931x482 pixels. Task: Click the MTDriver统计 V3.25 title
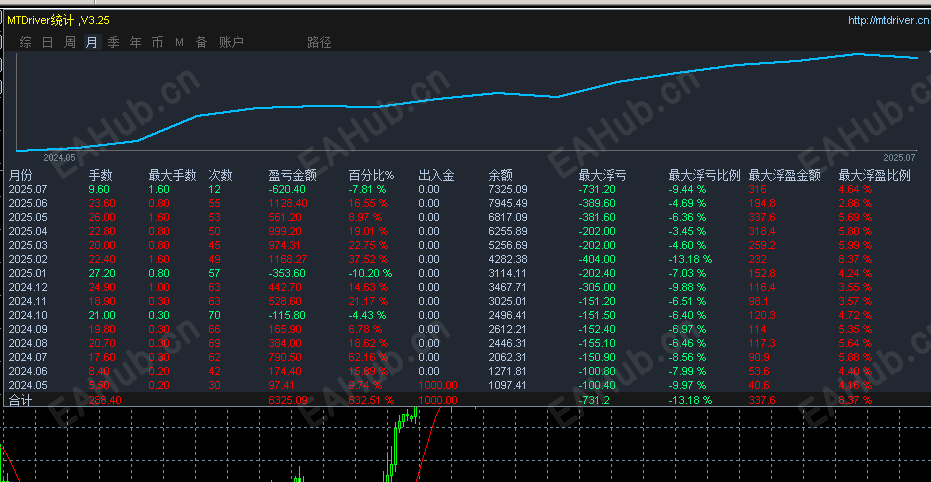(58, 20)
